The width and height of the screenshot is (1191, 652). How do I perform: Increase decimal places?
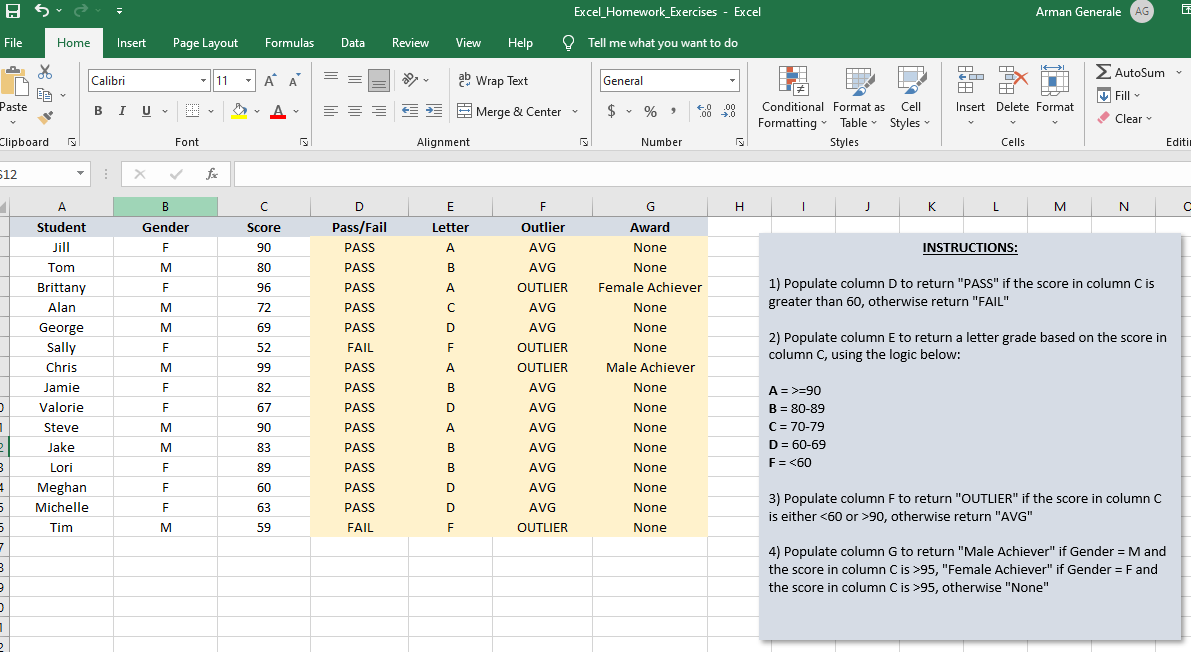[704, 111]
